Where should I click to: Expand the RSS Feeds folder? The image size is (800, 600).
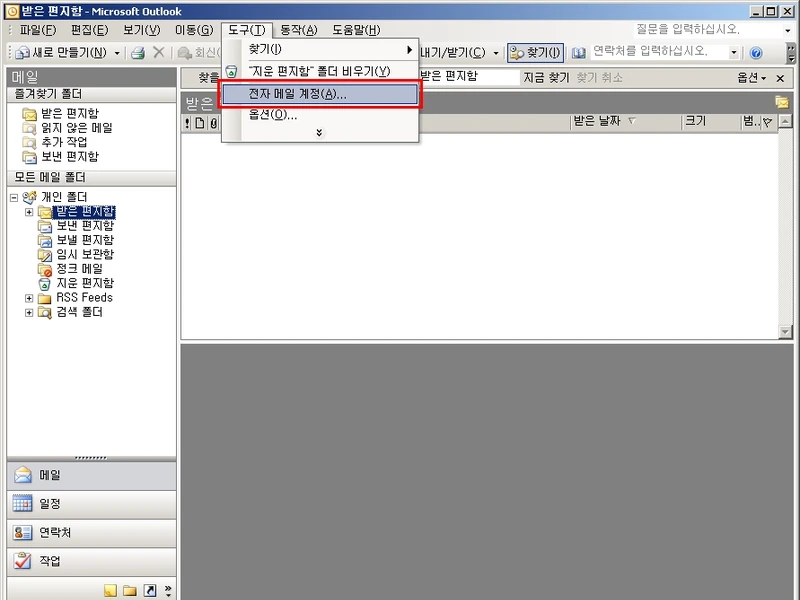(x=29, y=298)
